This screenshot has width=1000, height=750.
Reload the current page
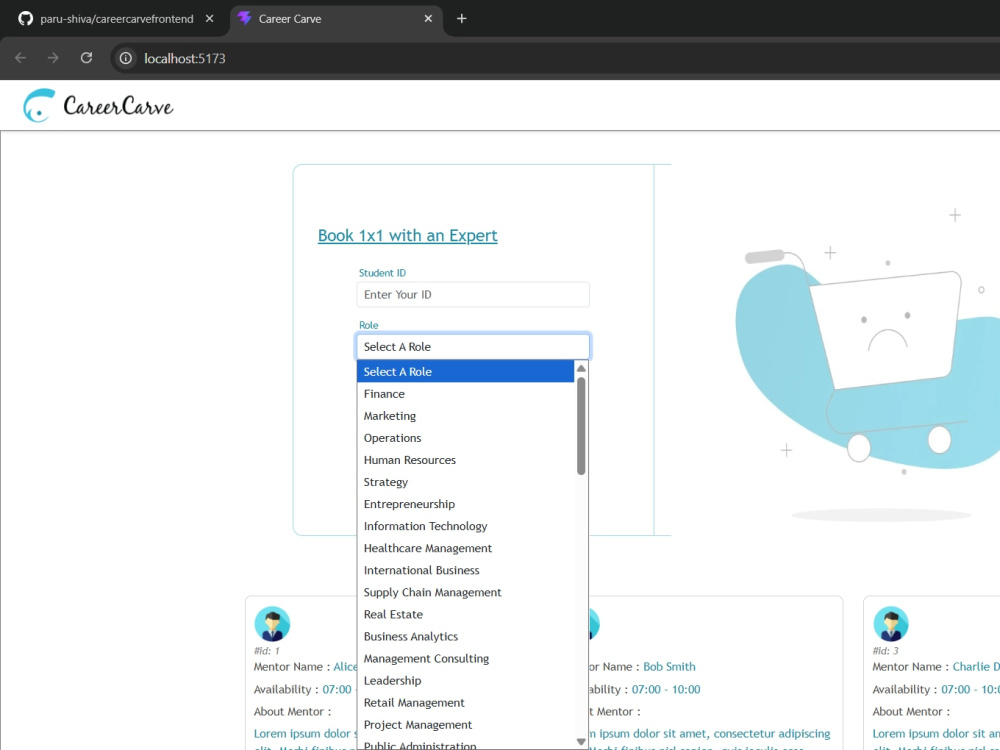coord(87,58)
